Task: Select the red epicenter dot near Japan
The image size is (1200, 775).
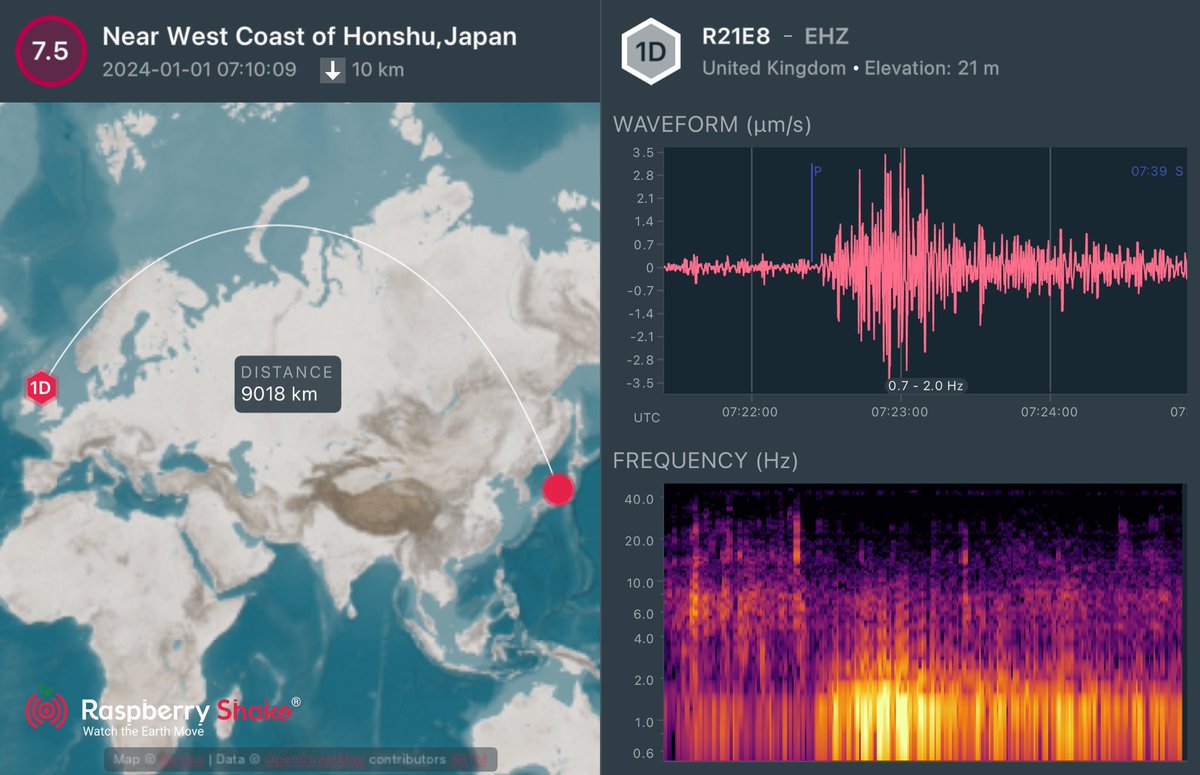Action: (x=558, y=489)
